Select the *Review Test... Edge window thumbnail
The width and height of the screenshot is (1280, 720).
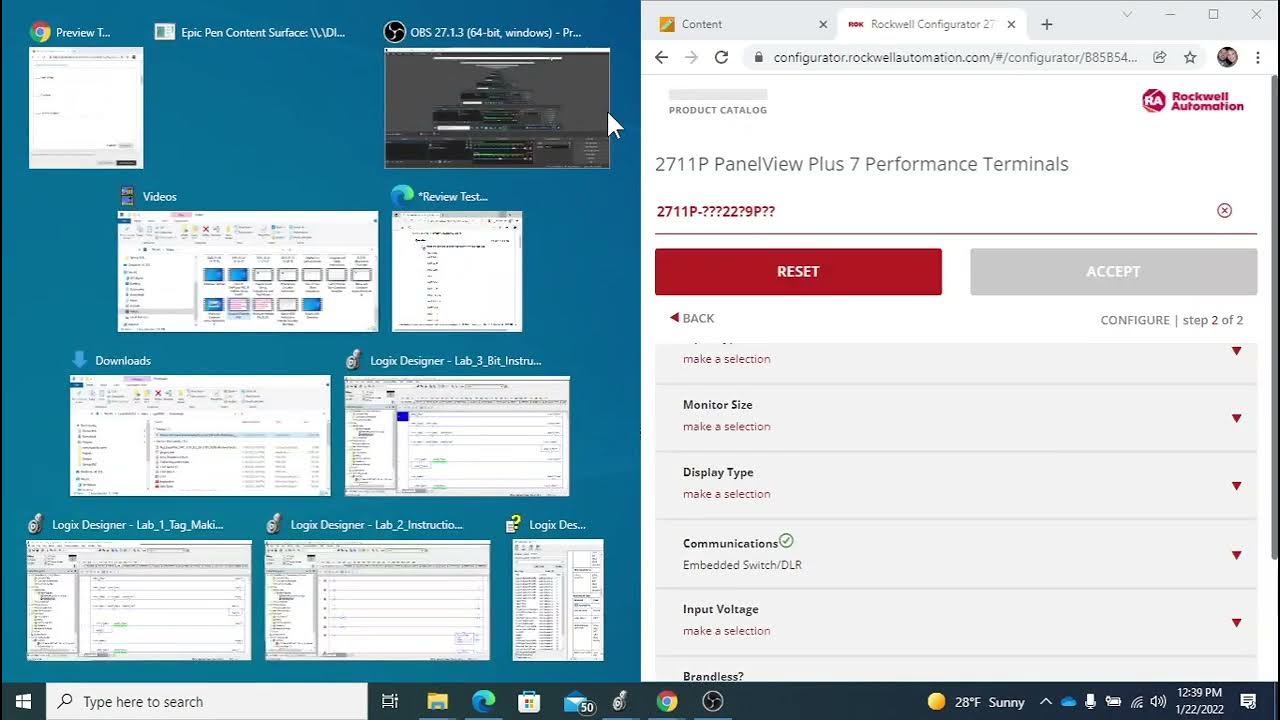pos(457,271)
